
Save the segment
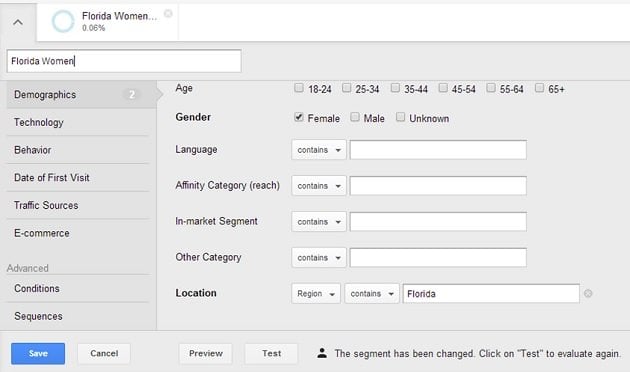click(38, 354)
